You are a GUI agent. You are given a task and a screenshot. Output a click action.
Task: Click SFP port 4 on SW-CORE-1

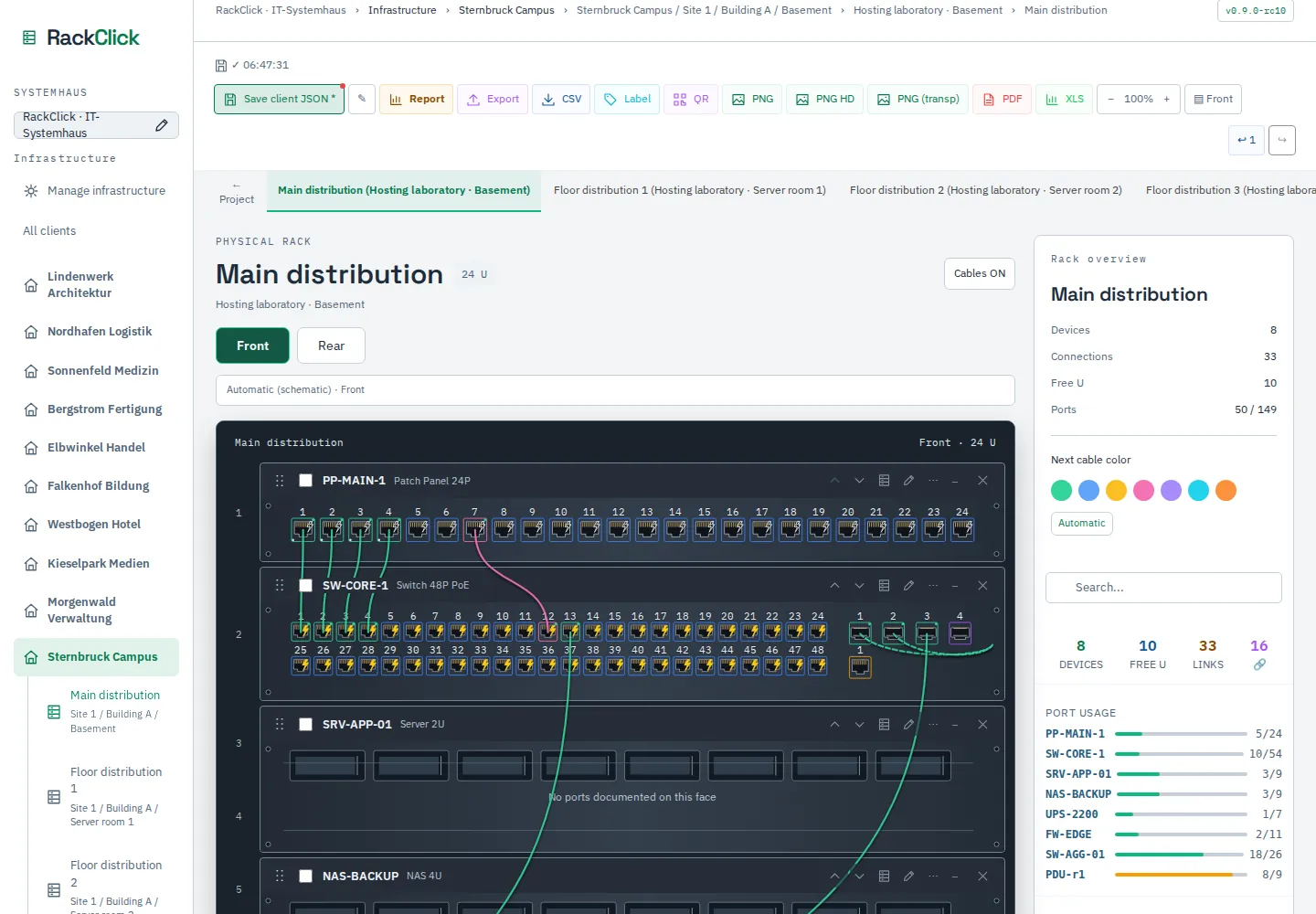pyautogui.click(x=960, y=632)
